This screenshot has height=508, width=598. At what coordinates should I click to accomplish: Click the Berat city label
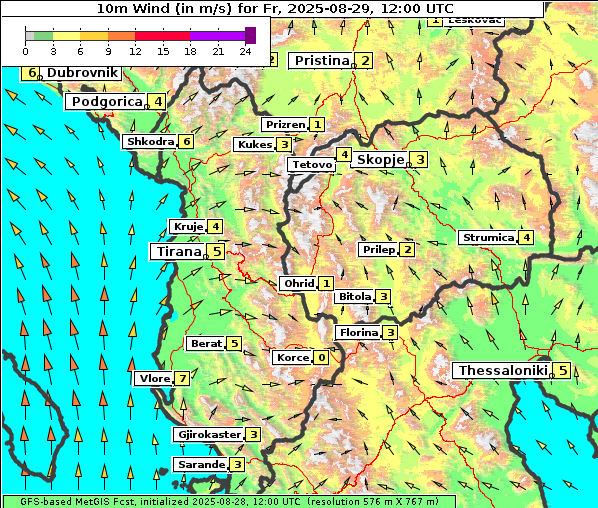point(206,344)
